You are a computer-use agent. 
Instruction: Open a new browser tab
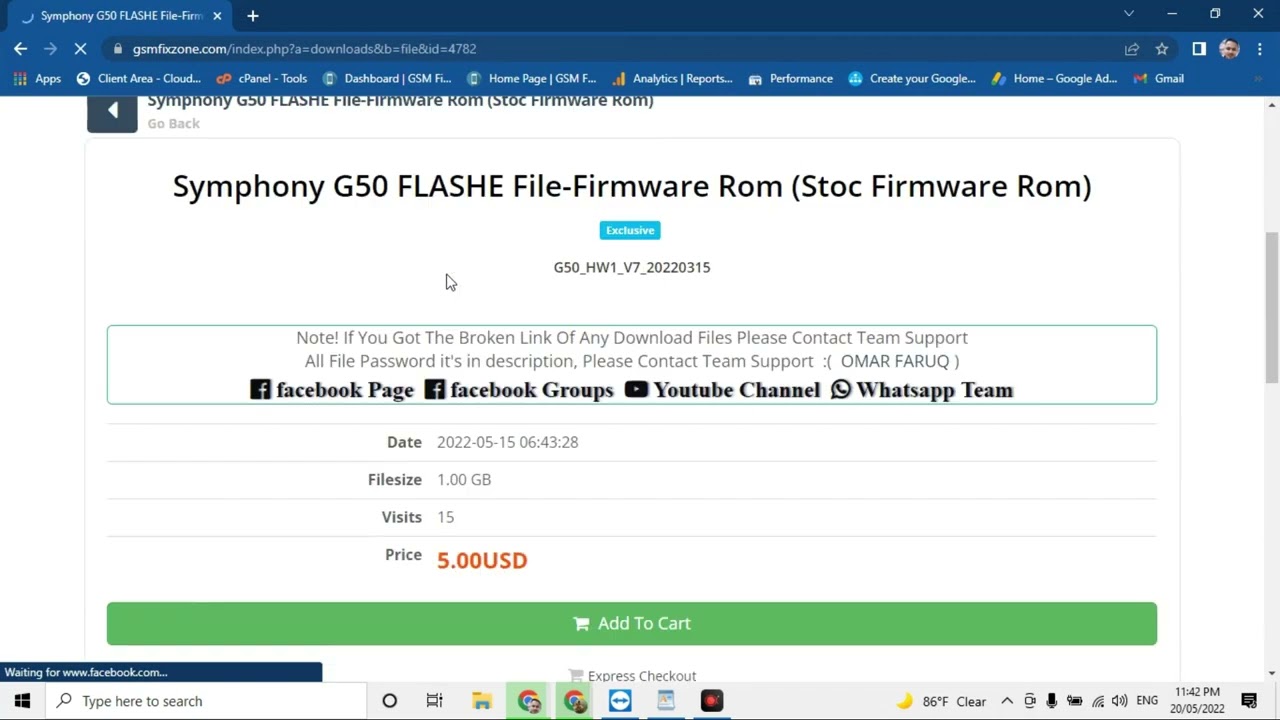(253, 16)
